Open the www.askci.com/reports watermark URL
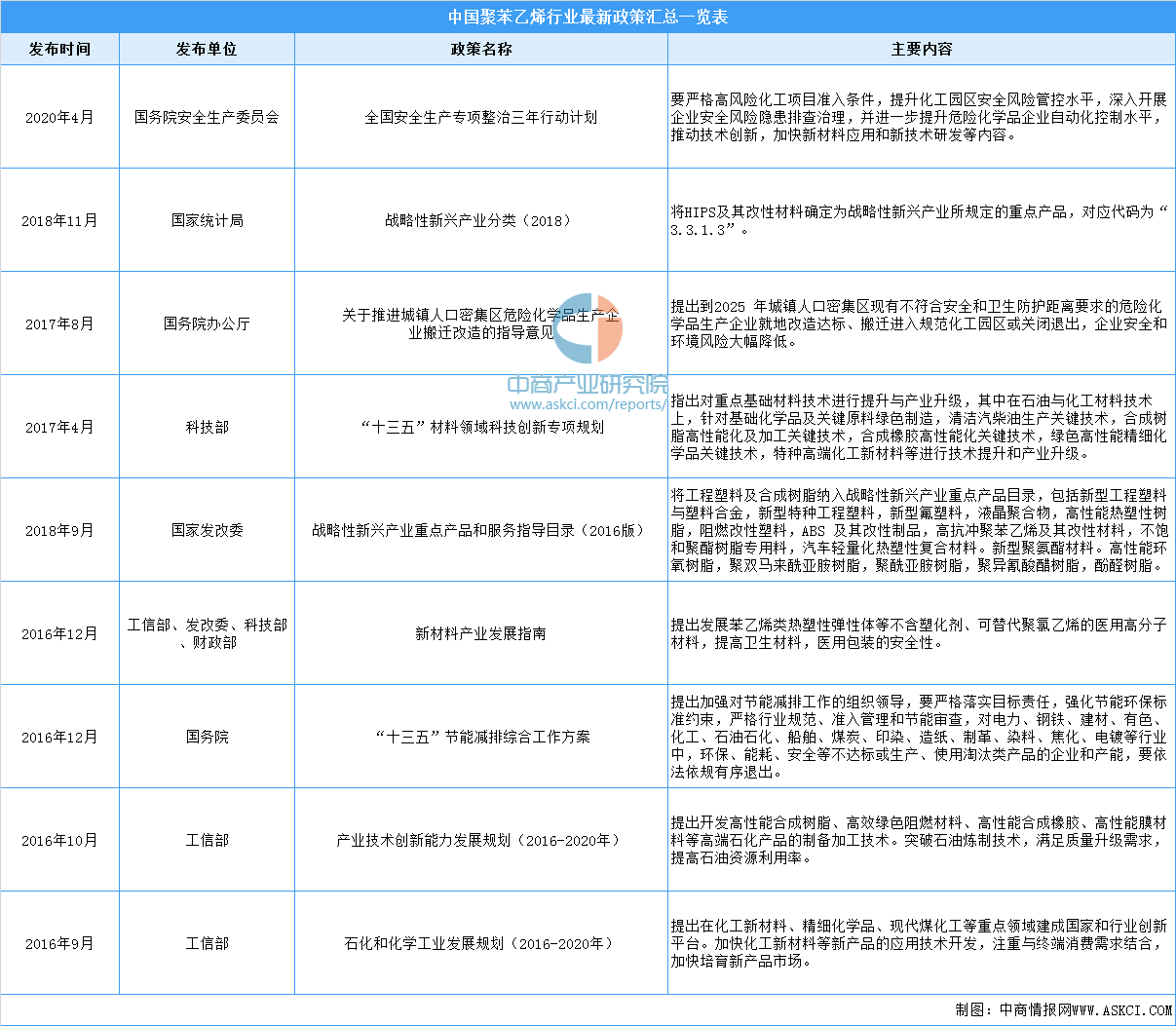Screen dimensions: 1176x1026 pos(587,404)
